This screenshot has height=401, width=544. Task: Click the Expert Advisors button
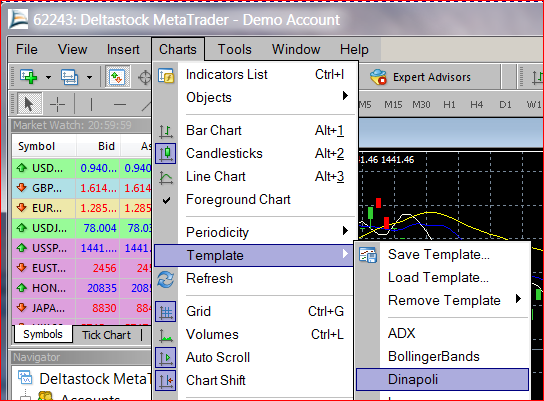click(x=420, y=77)
